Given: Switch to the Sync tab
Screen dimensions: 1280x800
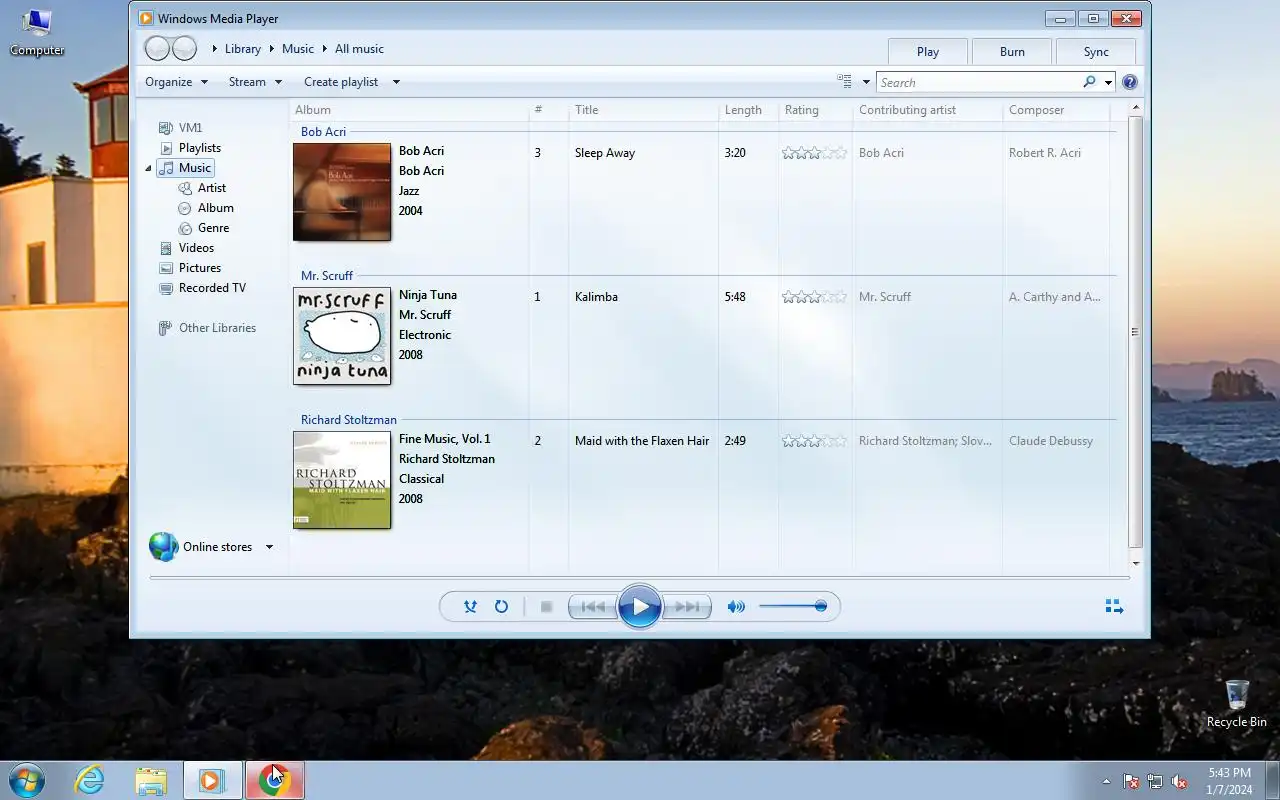Looking at the screenshot, I should point(1096,52).
